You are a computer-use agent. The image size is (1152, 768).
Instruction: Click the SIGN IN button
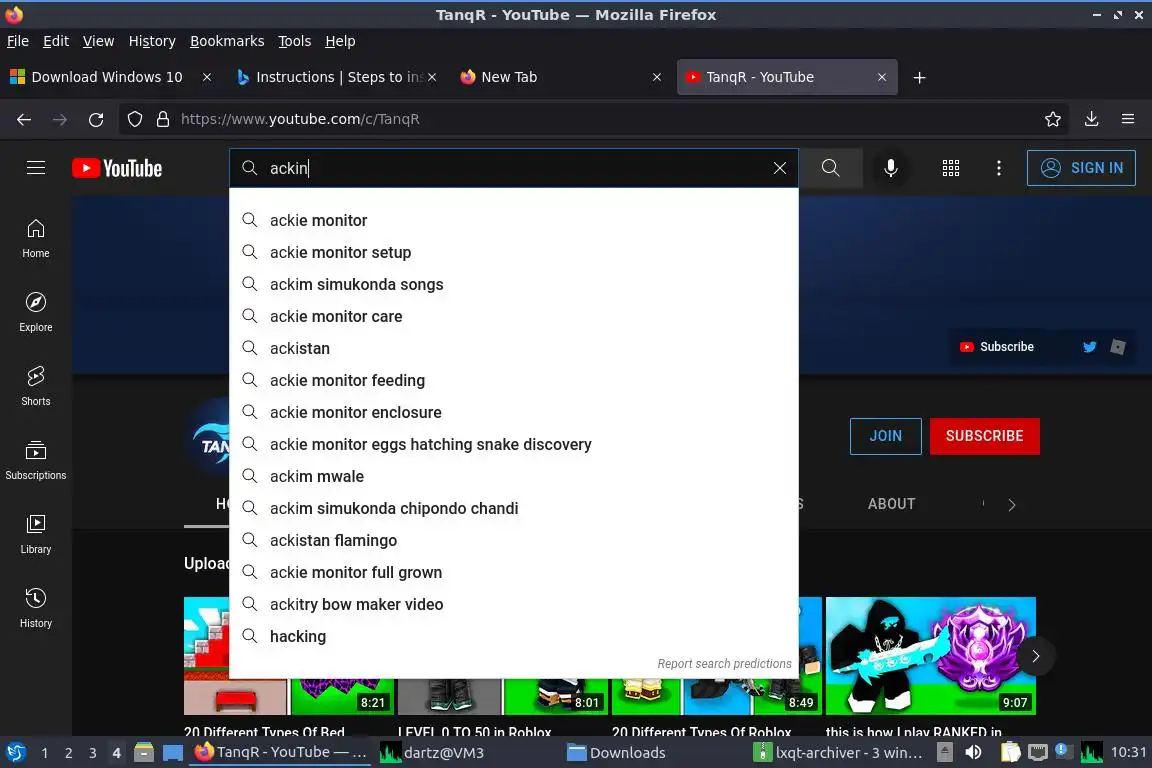(x=1081, y=168)
